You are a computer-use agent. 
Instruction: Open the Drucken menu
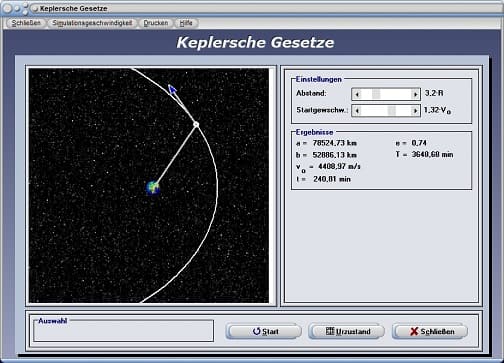pyautogui.click(x=156, y=23)
